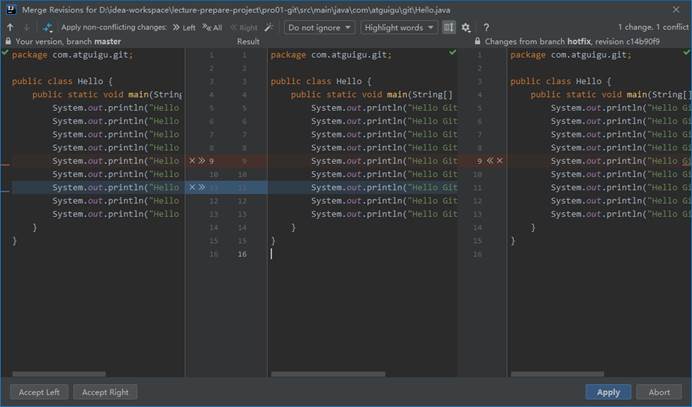Accept the left change on blue line 11

click(x=202, y=187)
